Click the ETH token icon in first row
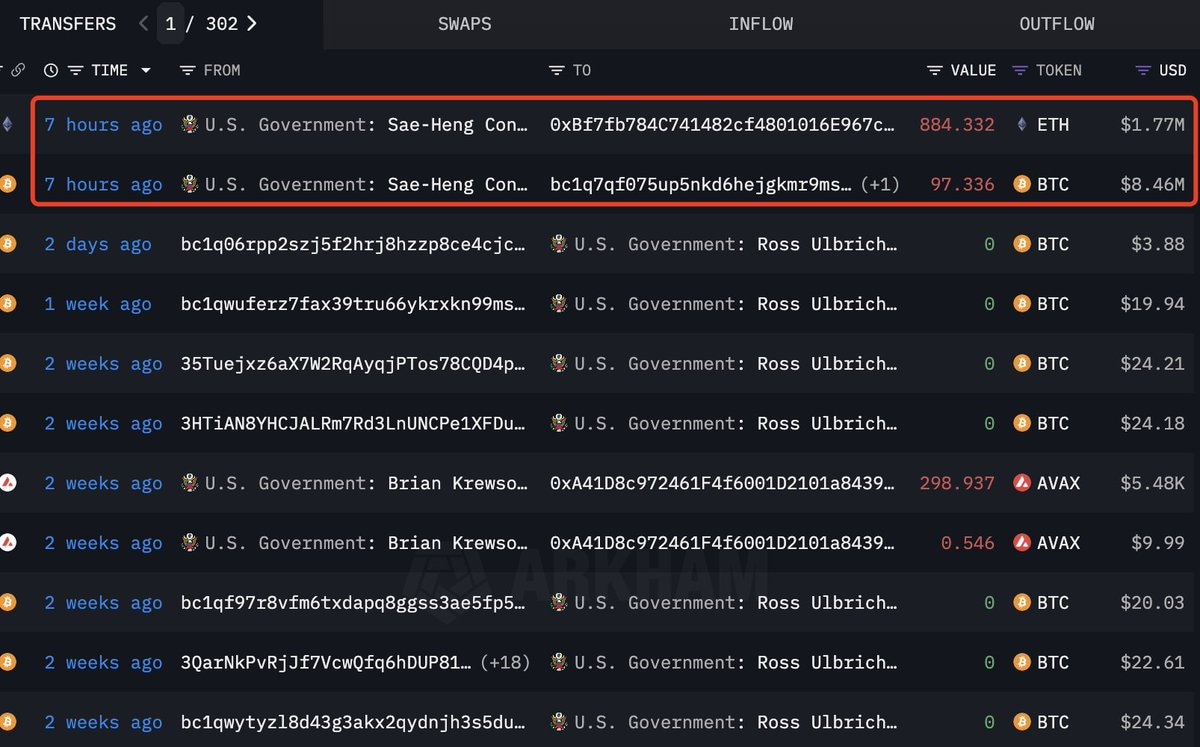Image resolution: width=1200 pixels, height=747 pixels. click(x=1022, y=125)
